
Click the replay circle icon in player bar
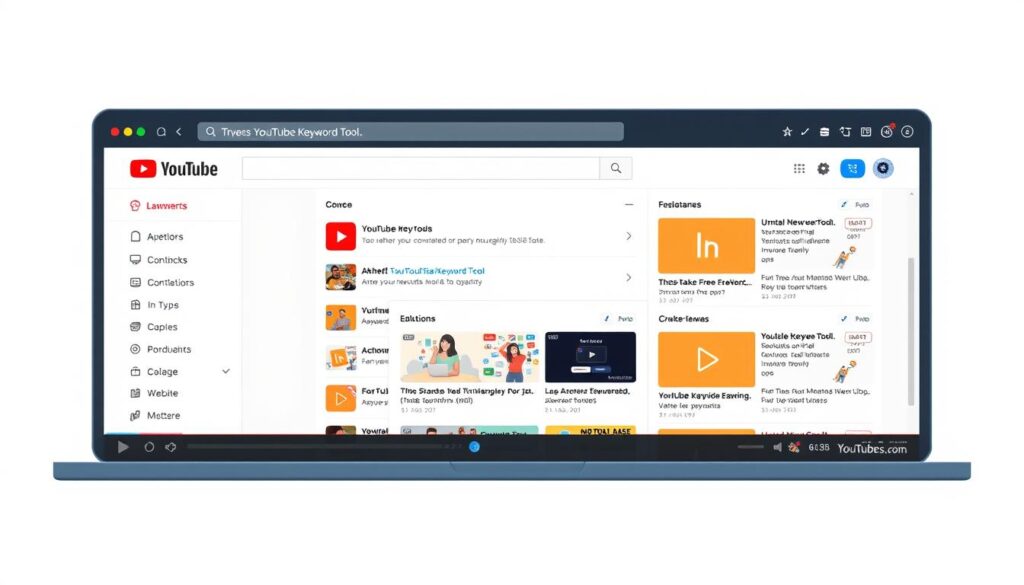pos(150,447)
